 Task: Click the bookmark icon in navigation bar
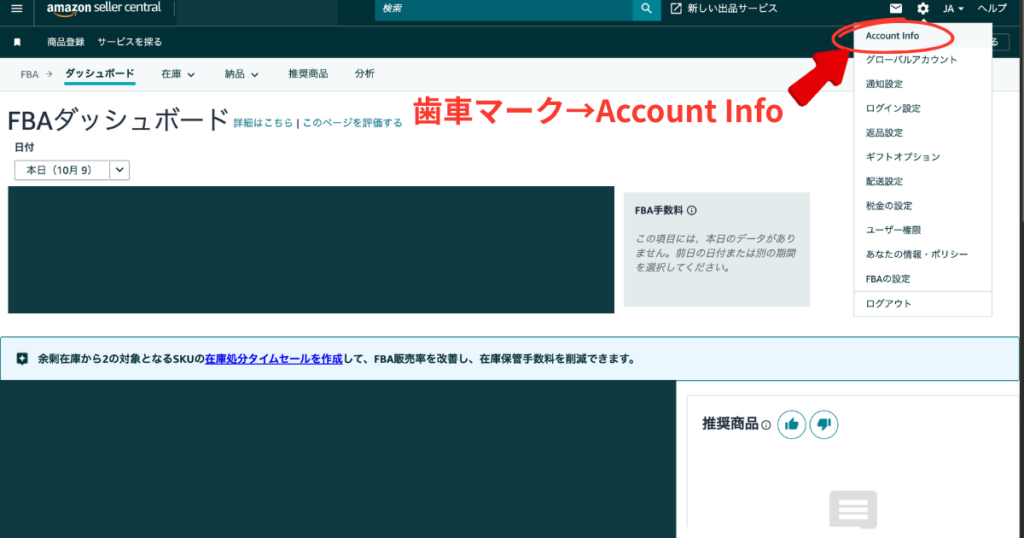tap(17, 42)
